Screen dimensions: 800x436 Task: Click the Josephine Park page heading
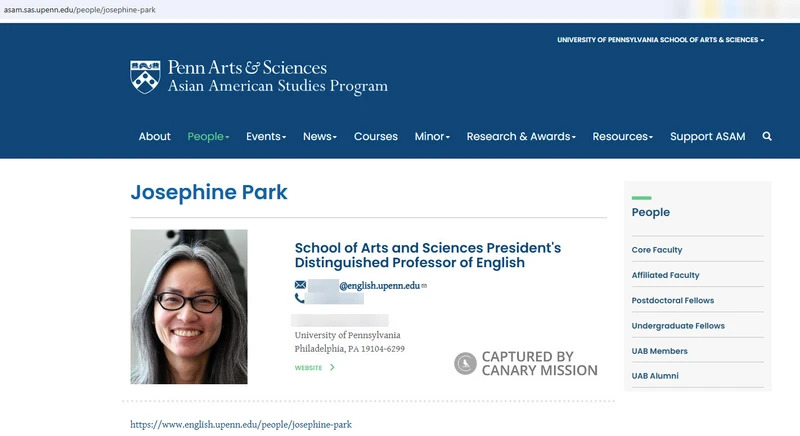pos(209,192)
